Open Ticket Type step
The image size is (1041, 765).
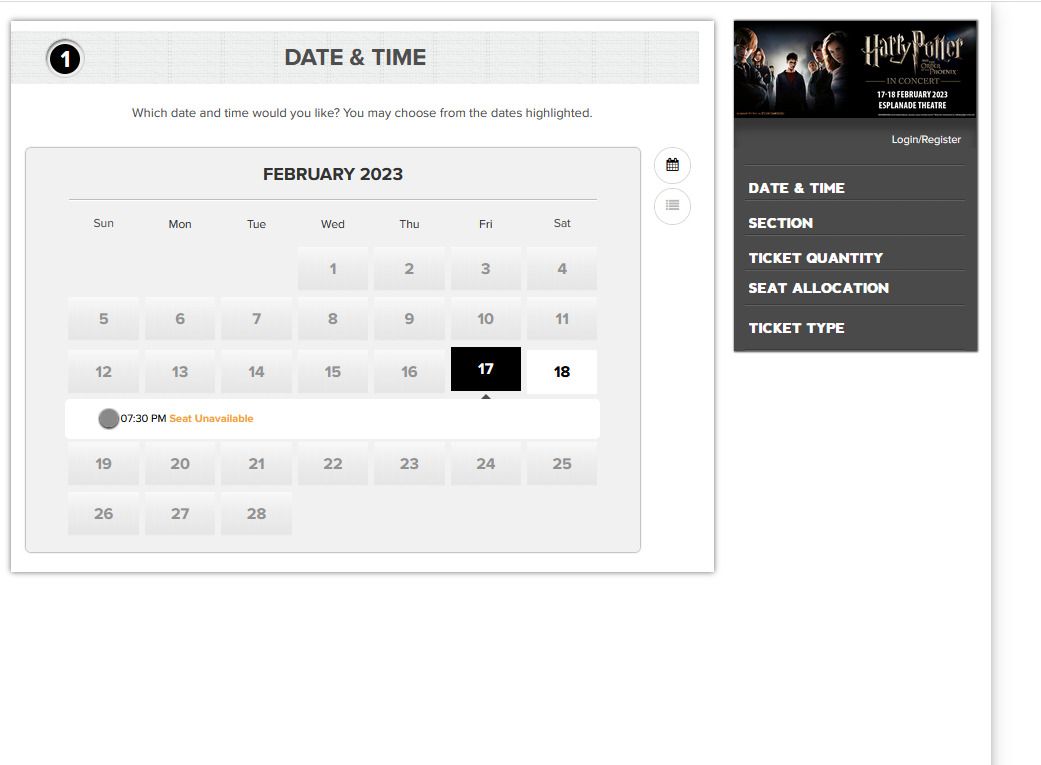coord(796,328)
